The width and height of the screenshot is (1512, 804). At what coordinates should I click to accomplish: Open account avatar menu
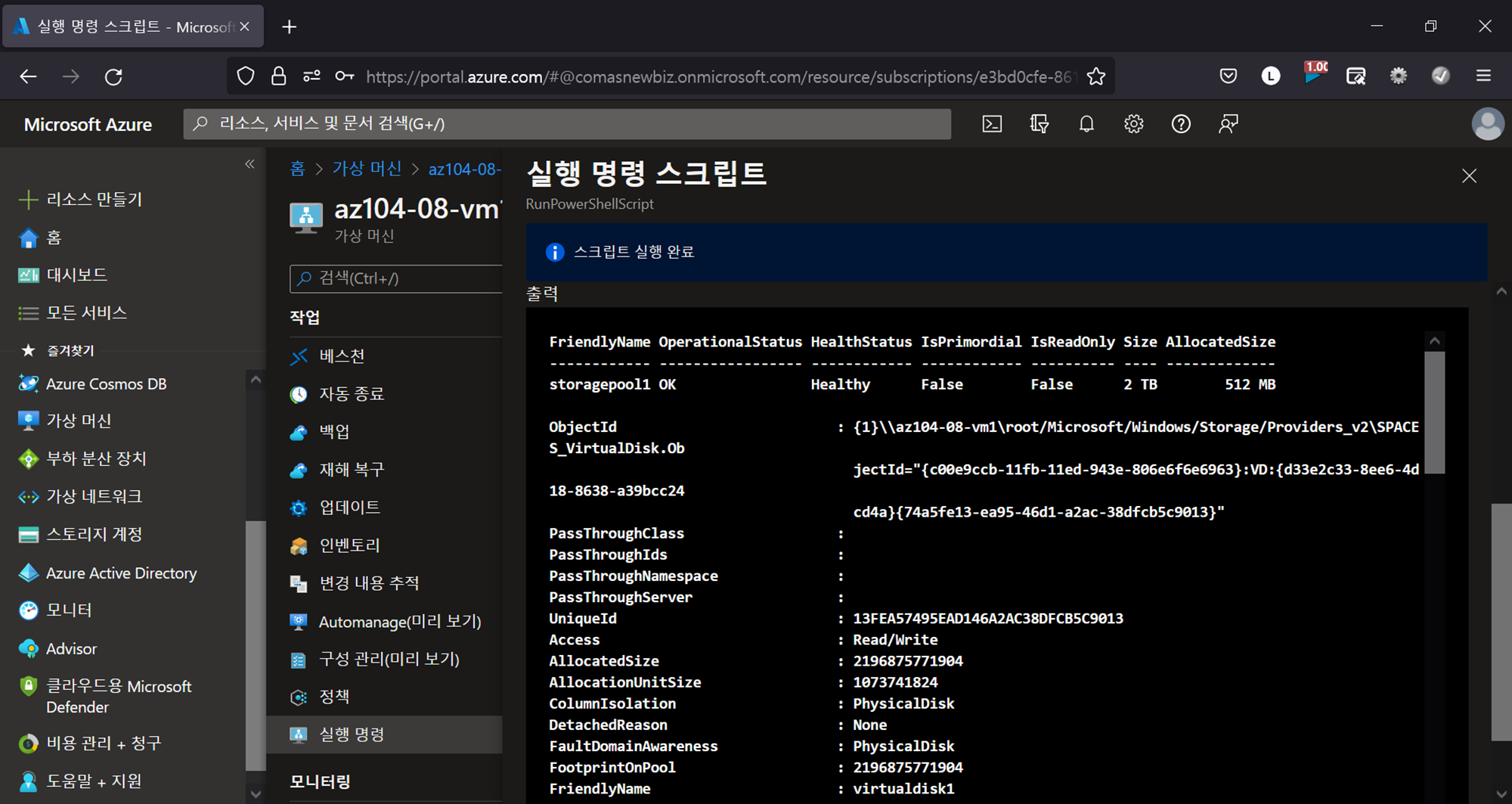[1488, 124]
